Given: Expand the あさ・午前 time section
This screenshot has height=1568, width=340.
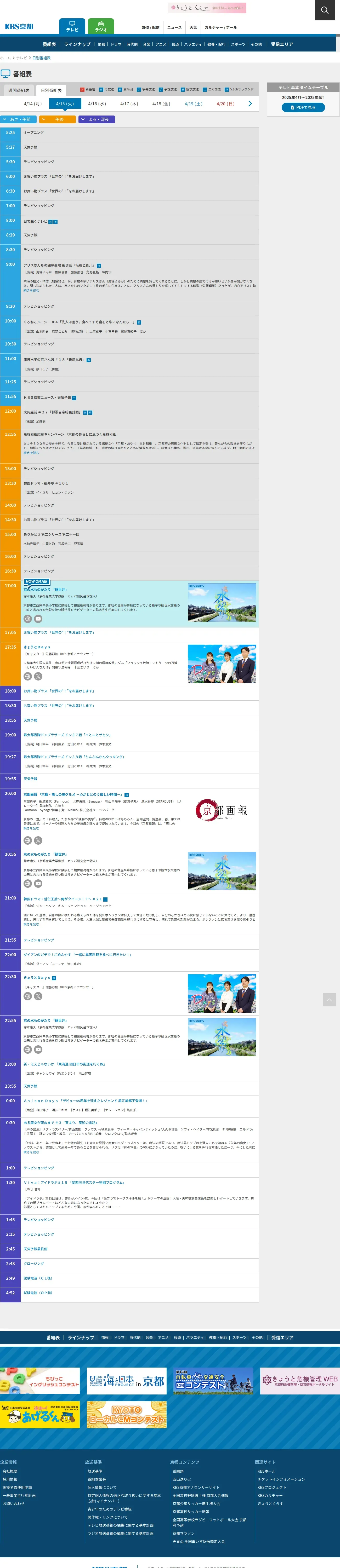Looking at the screenshot, I should pyautogui.click(x=18, y=119).
